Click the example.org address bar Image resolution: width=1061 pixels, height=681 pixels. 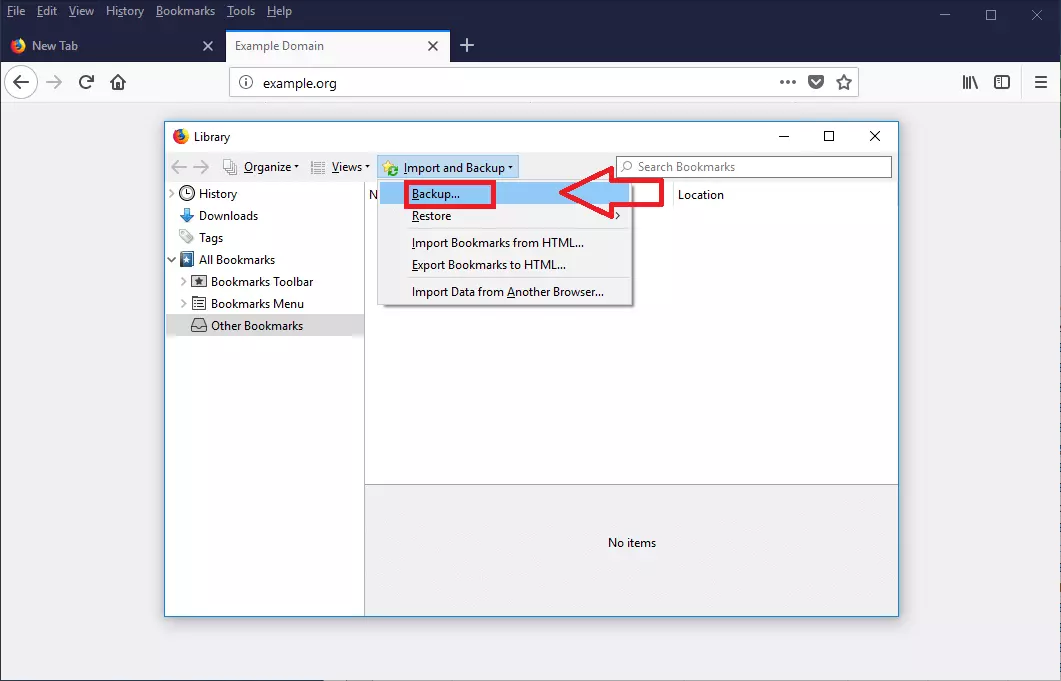543,83
